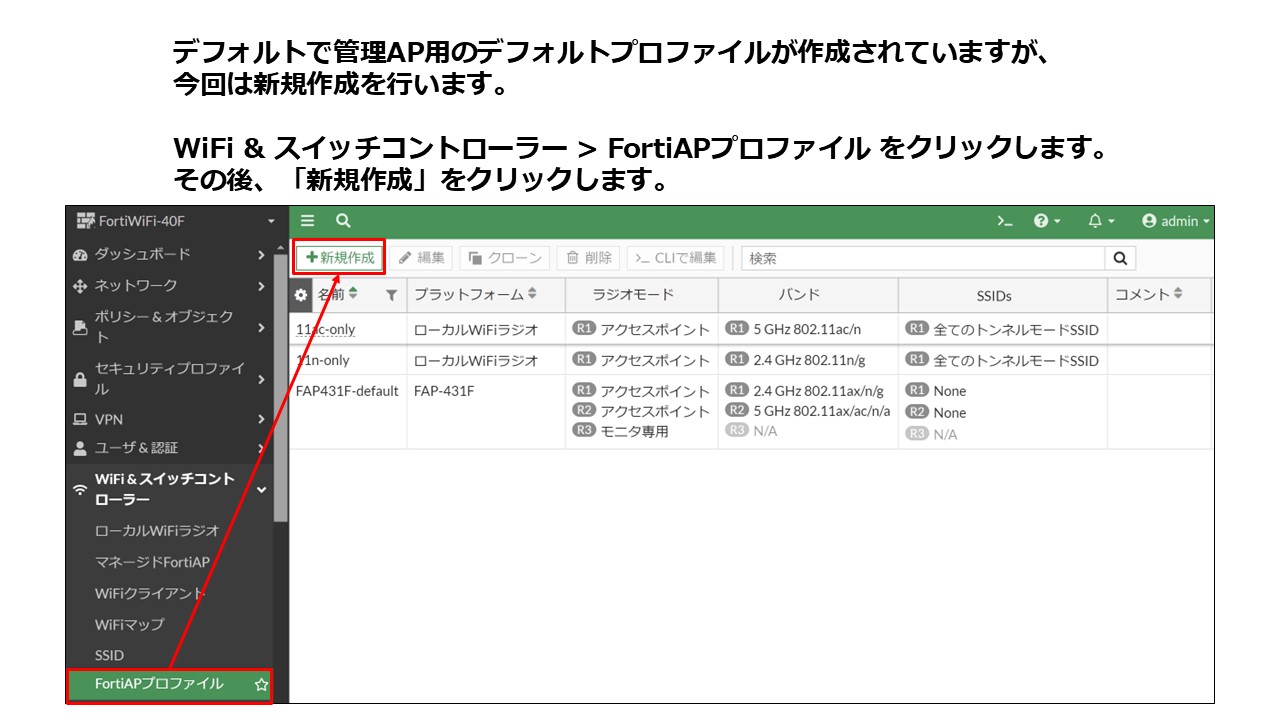Image resolution: width=1280 pixels, height=720 pixels.
Task: Open the admin user menu
Action: (x=1176, y=221)
